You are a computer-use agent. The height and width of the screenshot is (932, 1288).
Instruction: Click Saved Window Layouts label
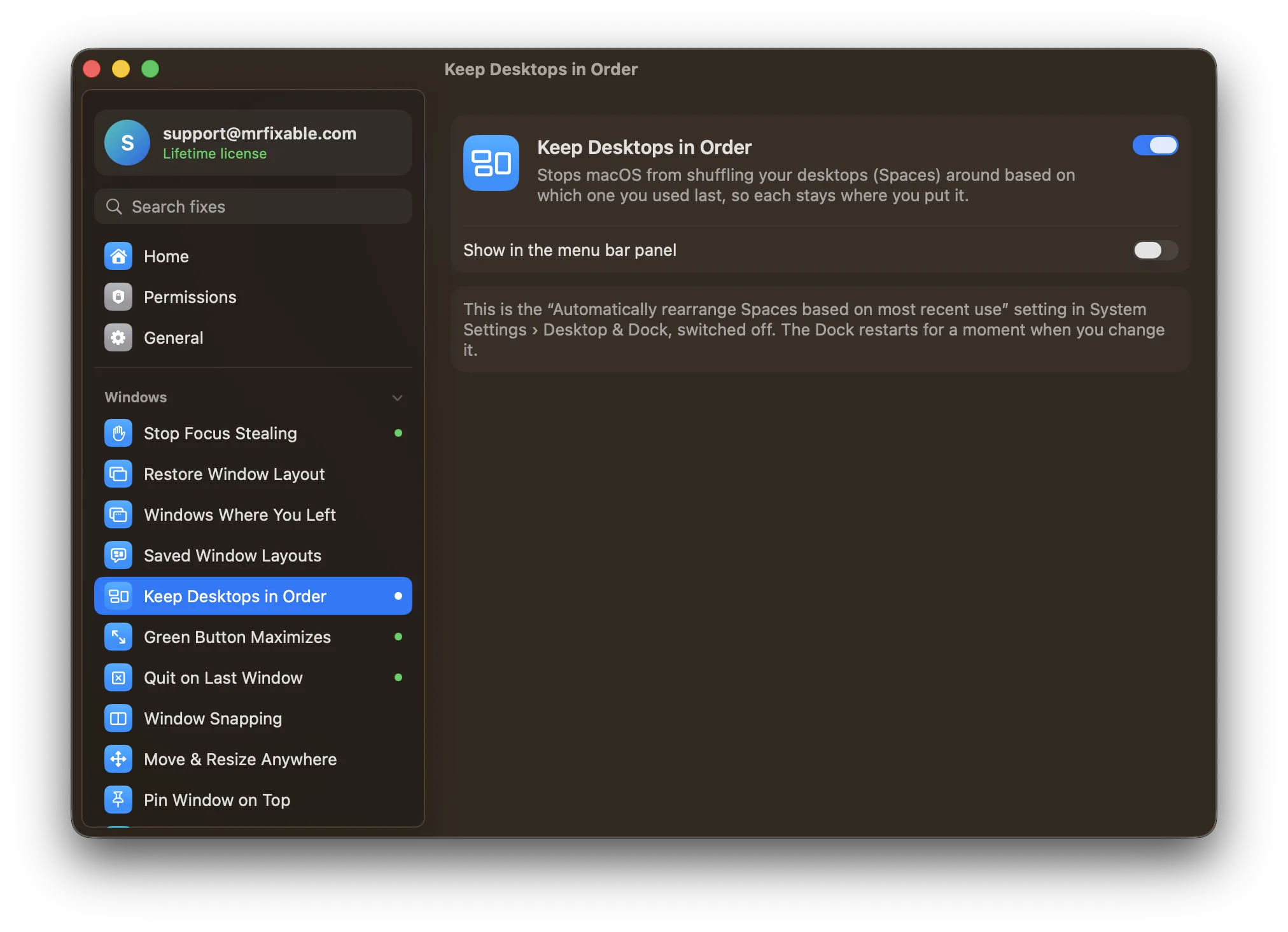click(232, 556)
